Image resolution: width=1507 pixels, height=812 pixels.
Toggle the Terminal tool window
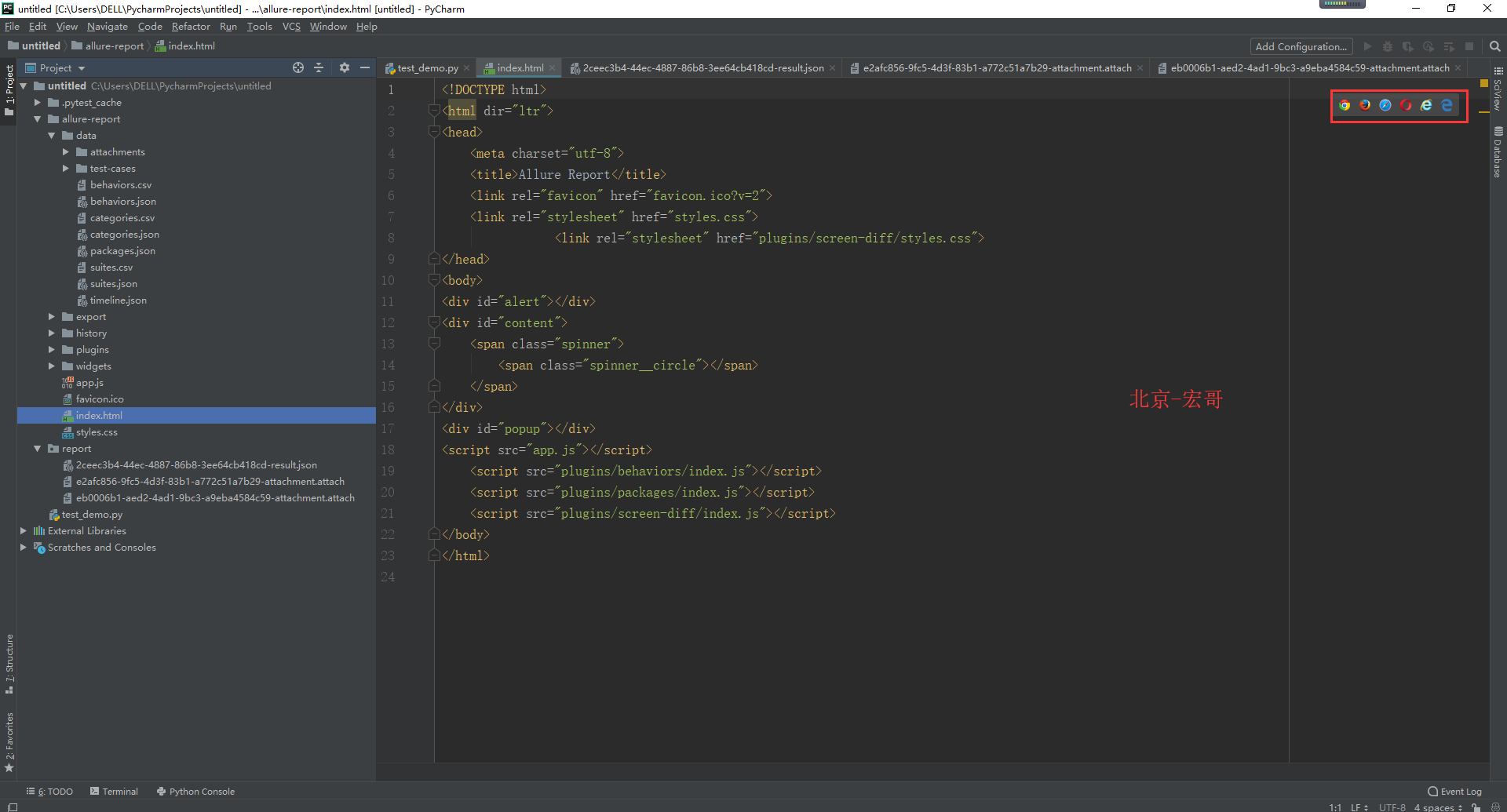[x=114, y=792]
